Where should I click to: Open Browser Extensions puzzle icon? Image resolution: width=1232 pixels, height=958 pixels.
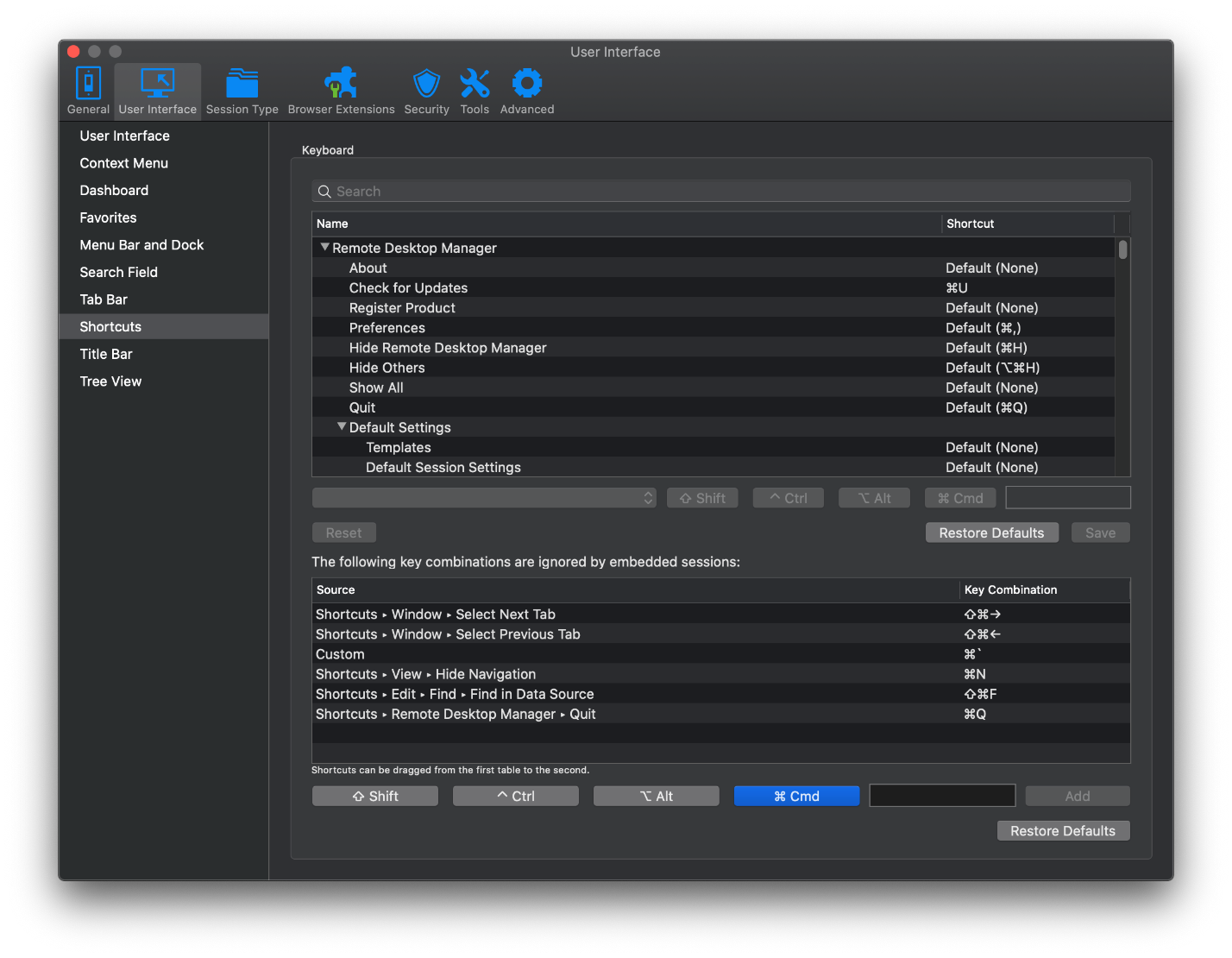[341, 85]
